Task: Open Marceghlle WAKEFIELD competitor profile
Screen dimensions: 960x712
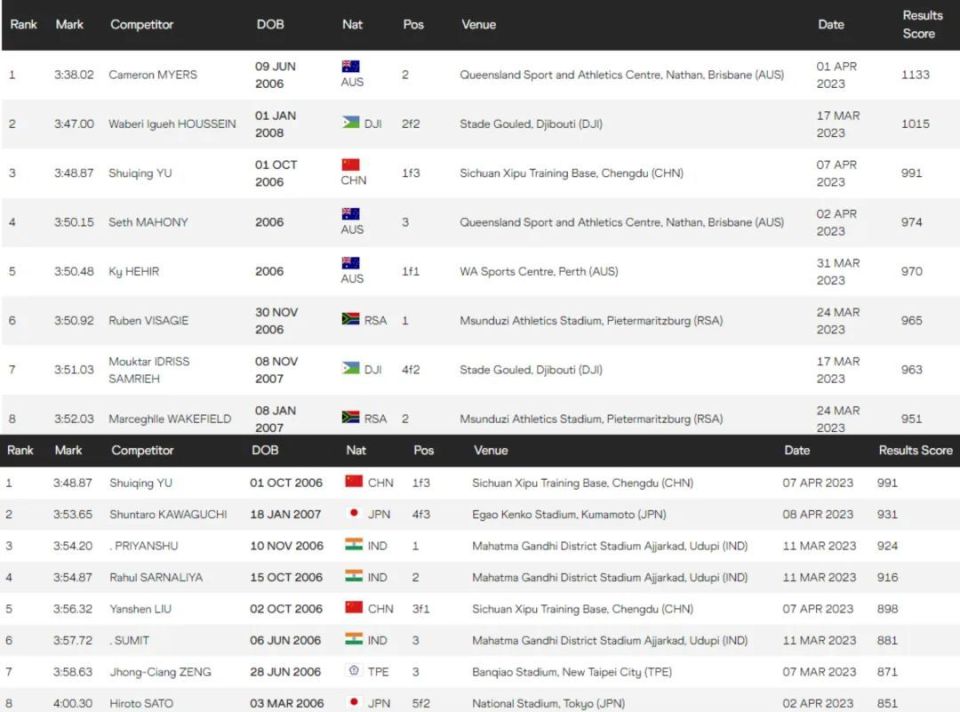Action: coord(170,419)
